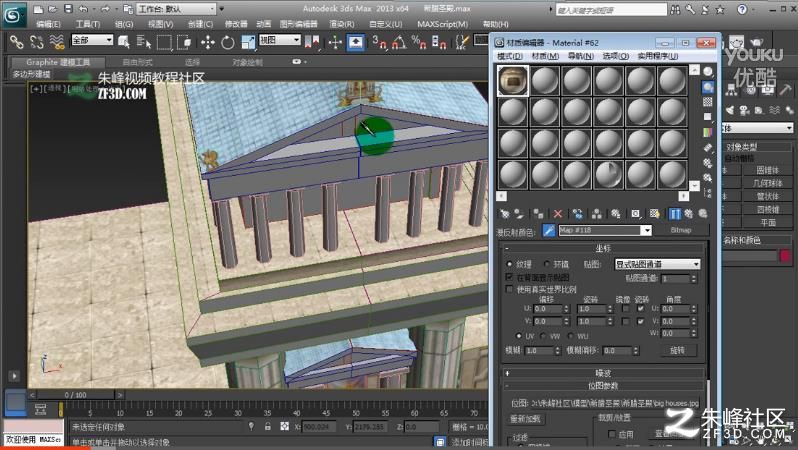Click the colorful Video Color Check icon
Image resolution: width=798 pixels, height=450 pixels.
click(708, 132)
